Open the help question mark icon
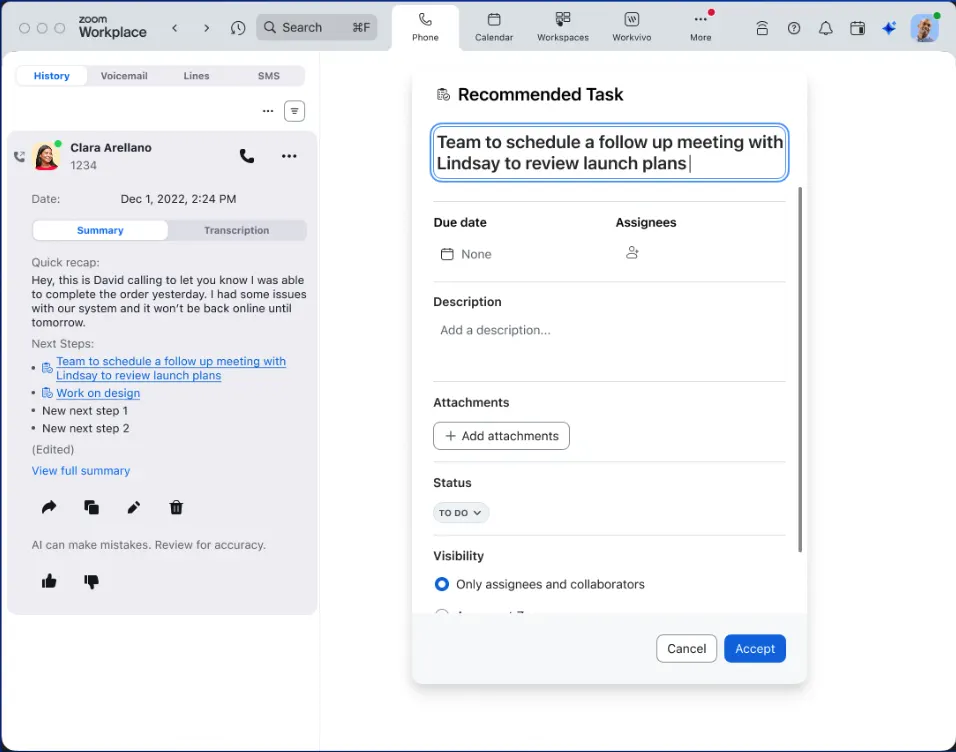The image size is (956, 752). [x=793, y=27]
